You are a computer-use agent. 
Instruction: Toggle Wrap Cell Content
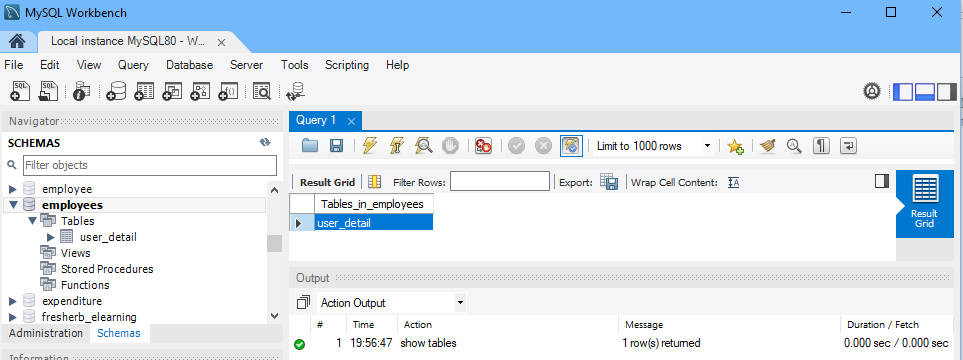[733, 182]
